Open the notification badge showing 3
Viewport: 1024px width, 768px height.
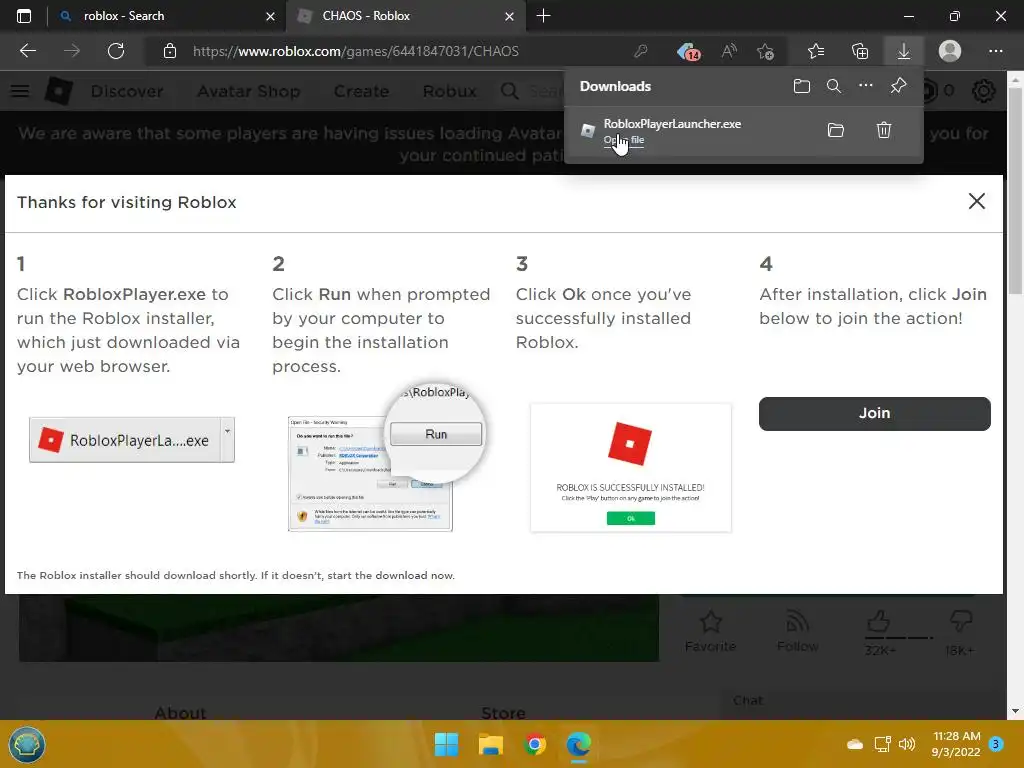[996, 744]
